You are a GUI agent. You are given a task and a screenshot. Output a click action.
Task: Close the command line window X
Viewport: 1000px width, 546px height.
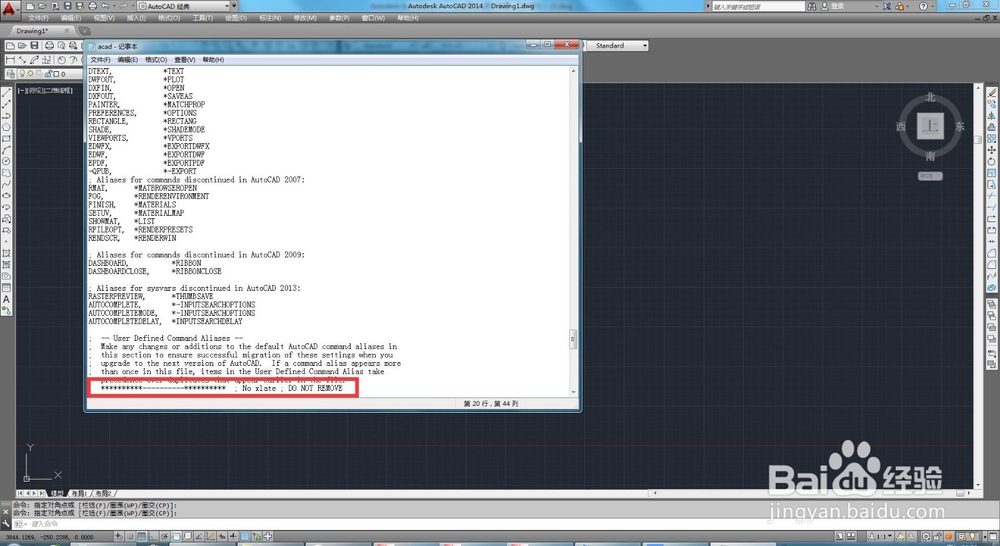click(6, 512)
